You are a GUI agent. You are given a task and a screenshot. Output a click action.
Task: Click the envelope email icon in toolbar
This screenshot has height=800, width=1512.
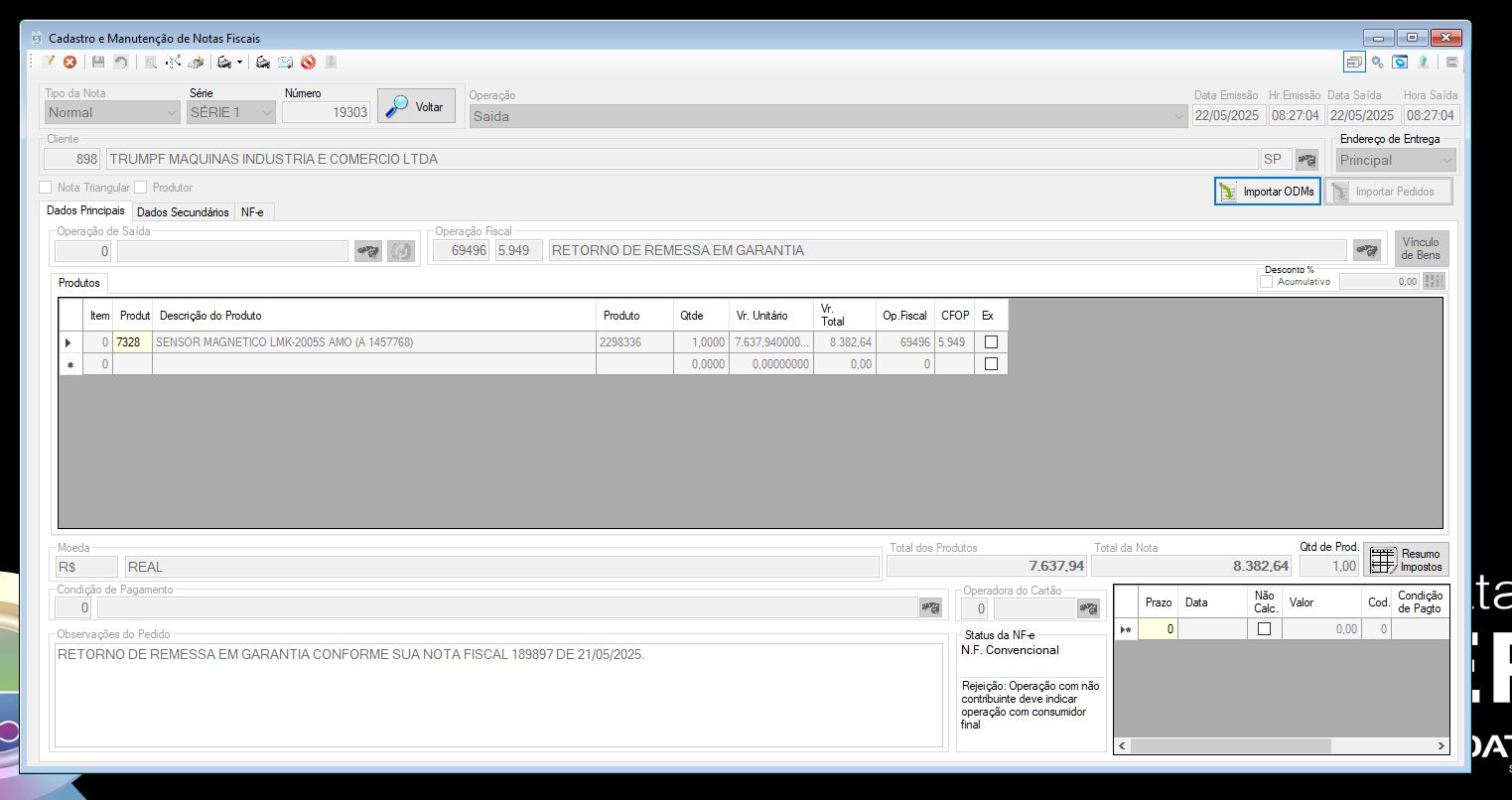point(285,62)
